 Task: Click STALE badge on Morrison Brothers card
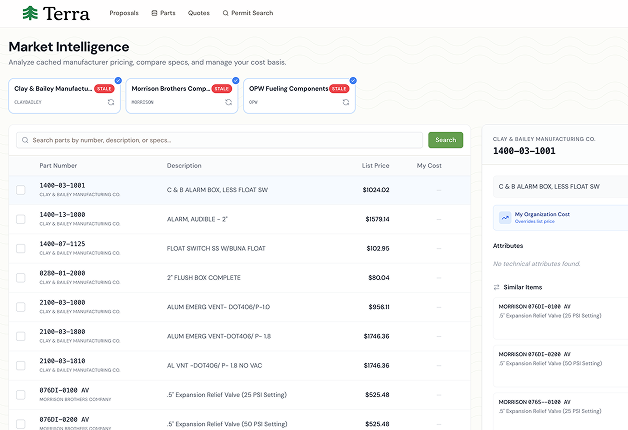pos(221,88)
